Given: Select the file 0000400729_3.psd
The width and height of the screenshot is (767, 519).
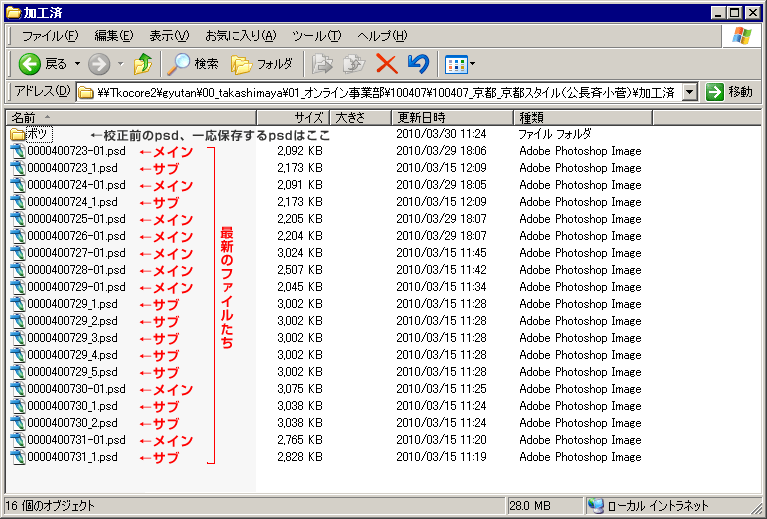Looking at the screenshot, I should [72, 338].
